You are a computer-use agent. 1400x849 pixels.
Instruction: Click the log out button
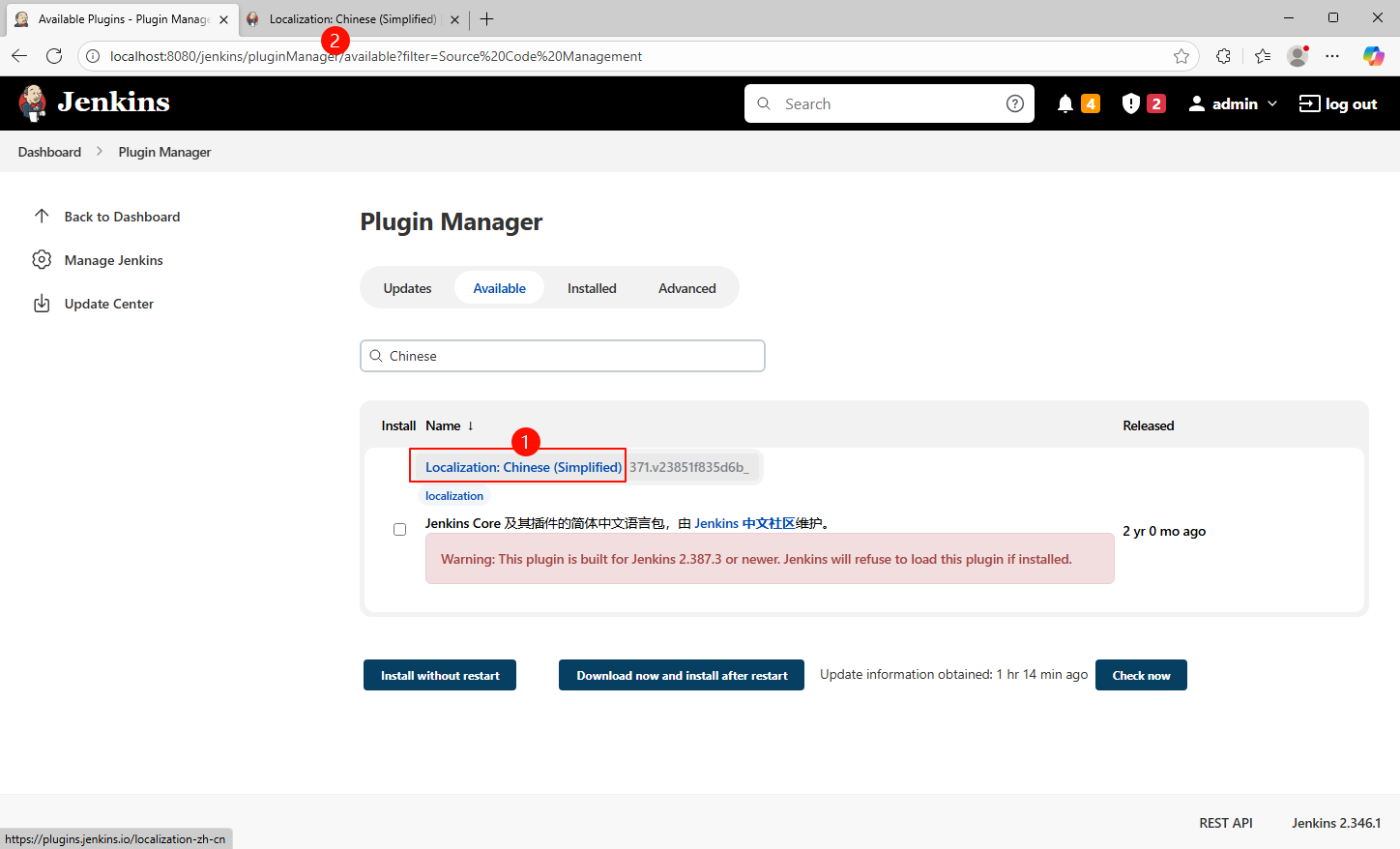click(x=1338, y=103)
